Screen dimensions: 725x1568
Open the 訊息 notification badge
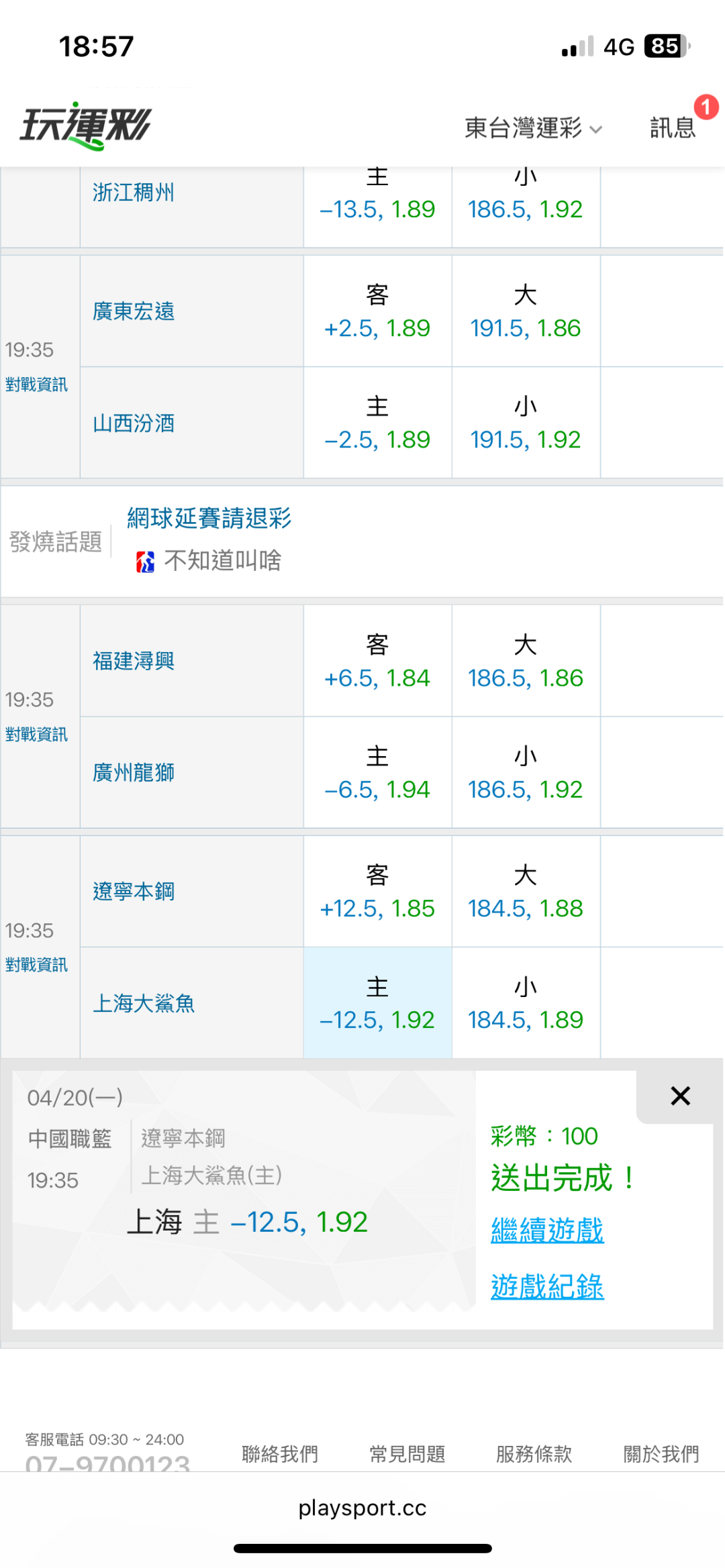pyautogui.click(x=705, y=107)
